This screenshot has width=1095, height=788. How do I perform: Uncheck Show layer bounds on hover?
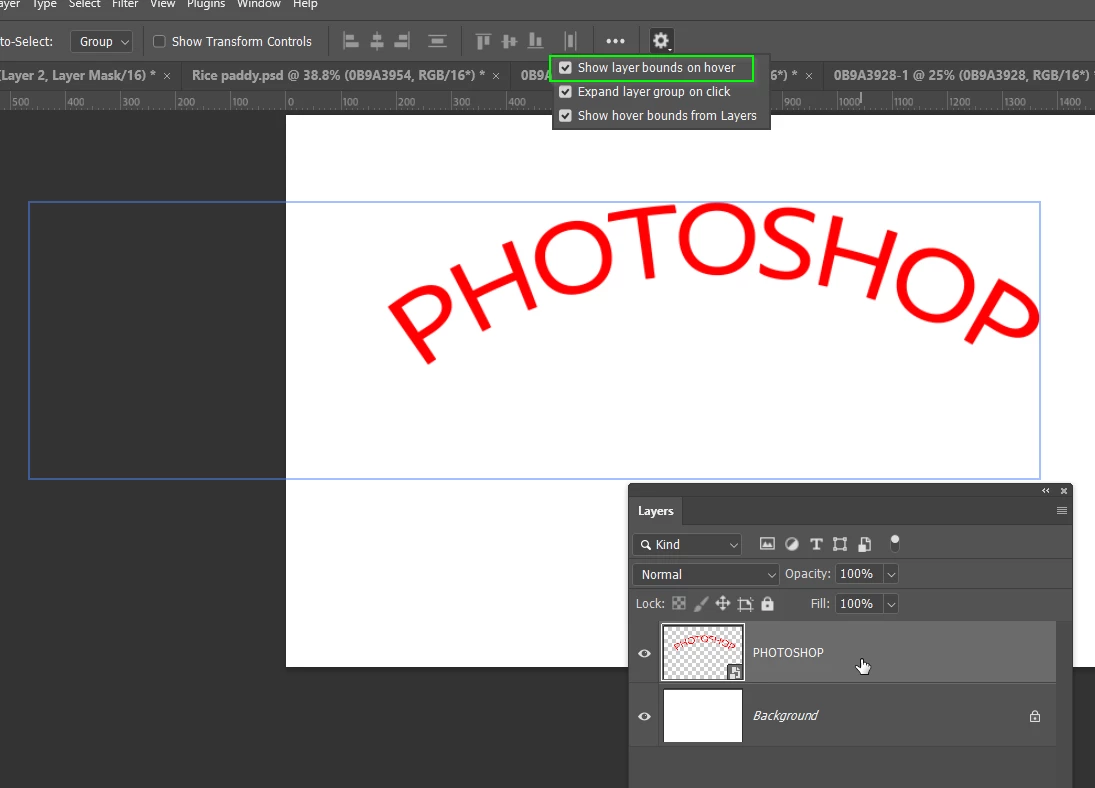coord(565,68)
